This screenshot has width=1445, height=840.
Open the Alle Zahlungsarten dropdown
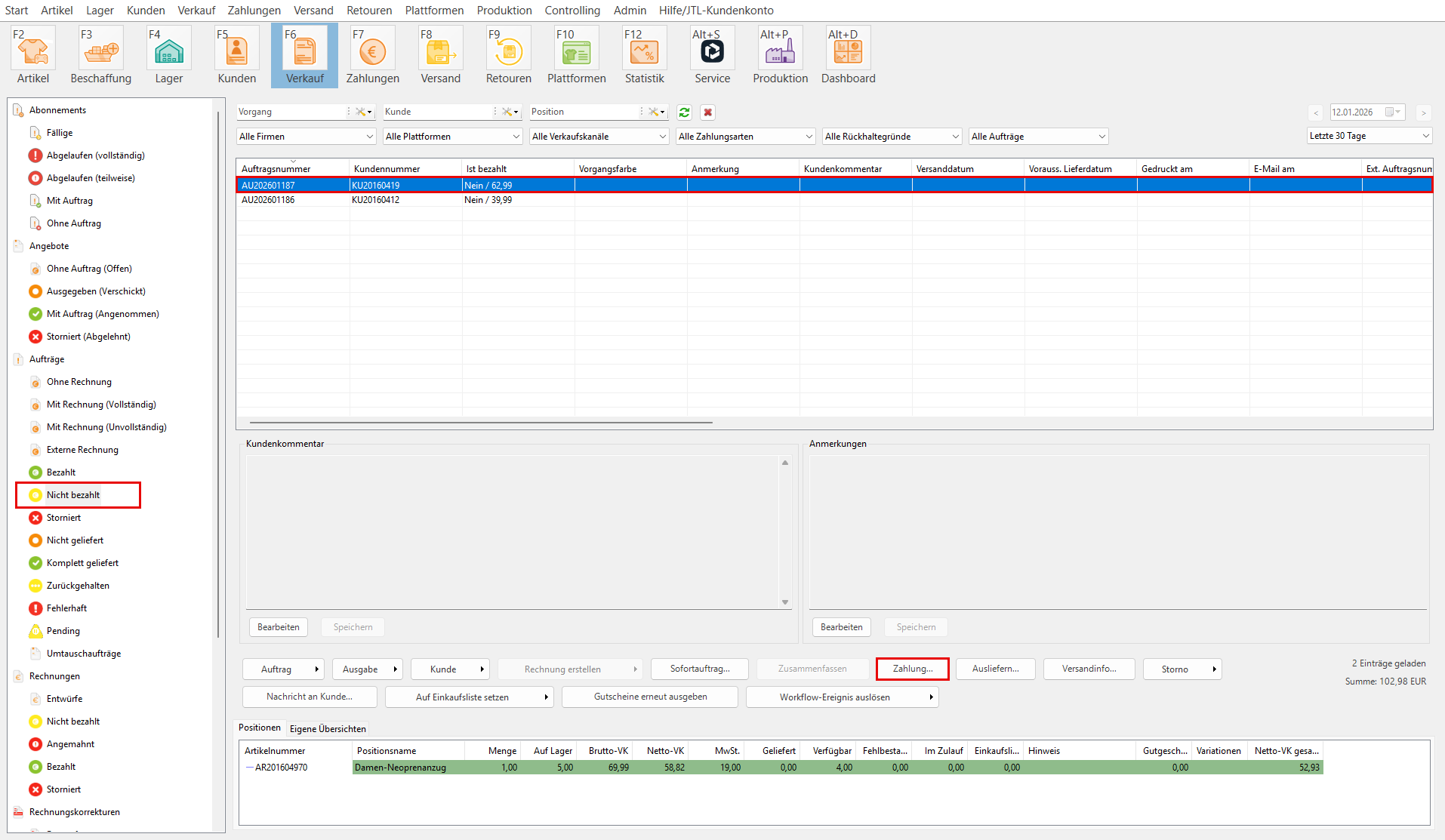(745, 137)
